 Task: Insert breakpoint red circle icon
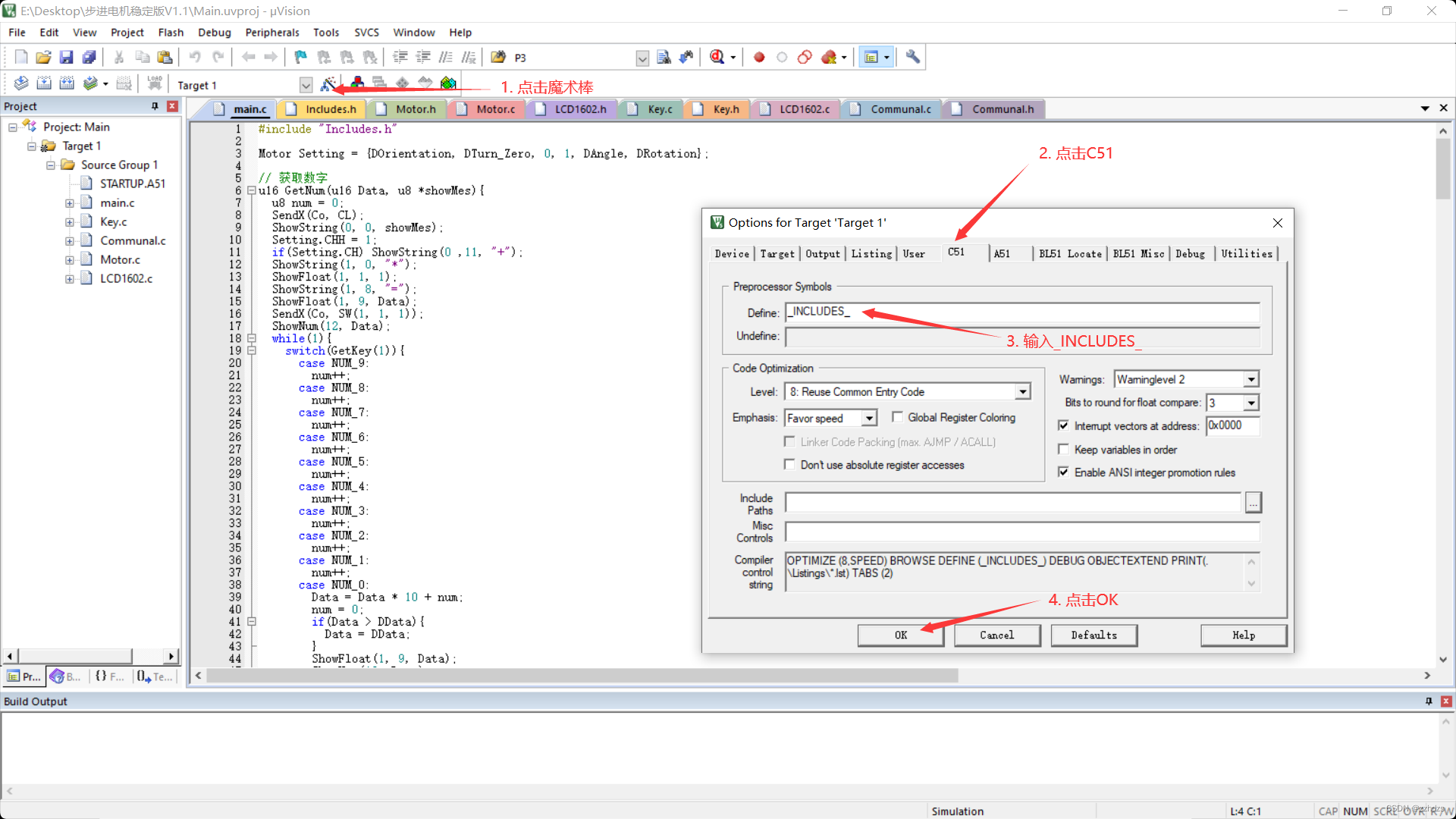point(759,57)
